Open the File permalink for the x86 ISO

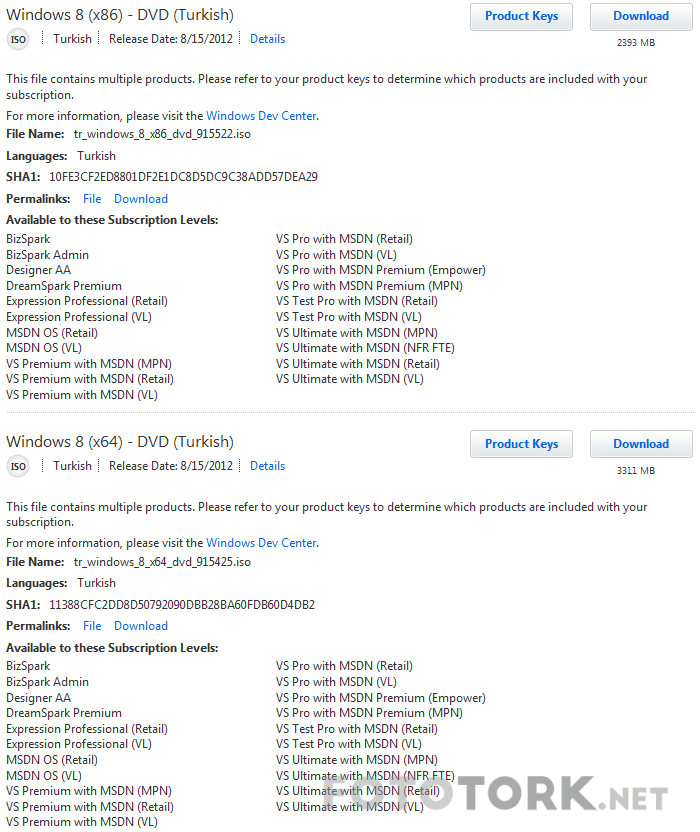[x=92, y=199]
